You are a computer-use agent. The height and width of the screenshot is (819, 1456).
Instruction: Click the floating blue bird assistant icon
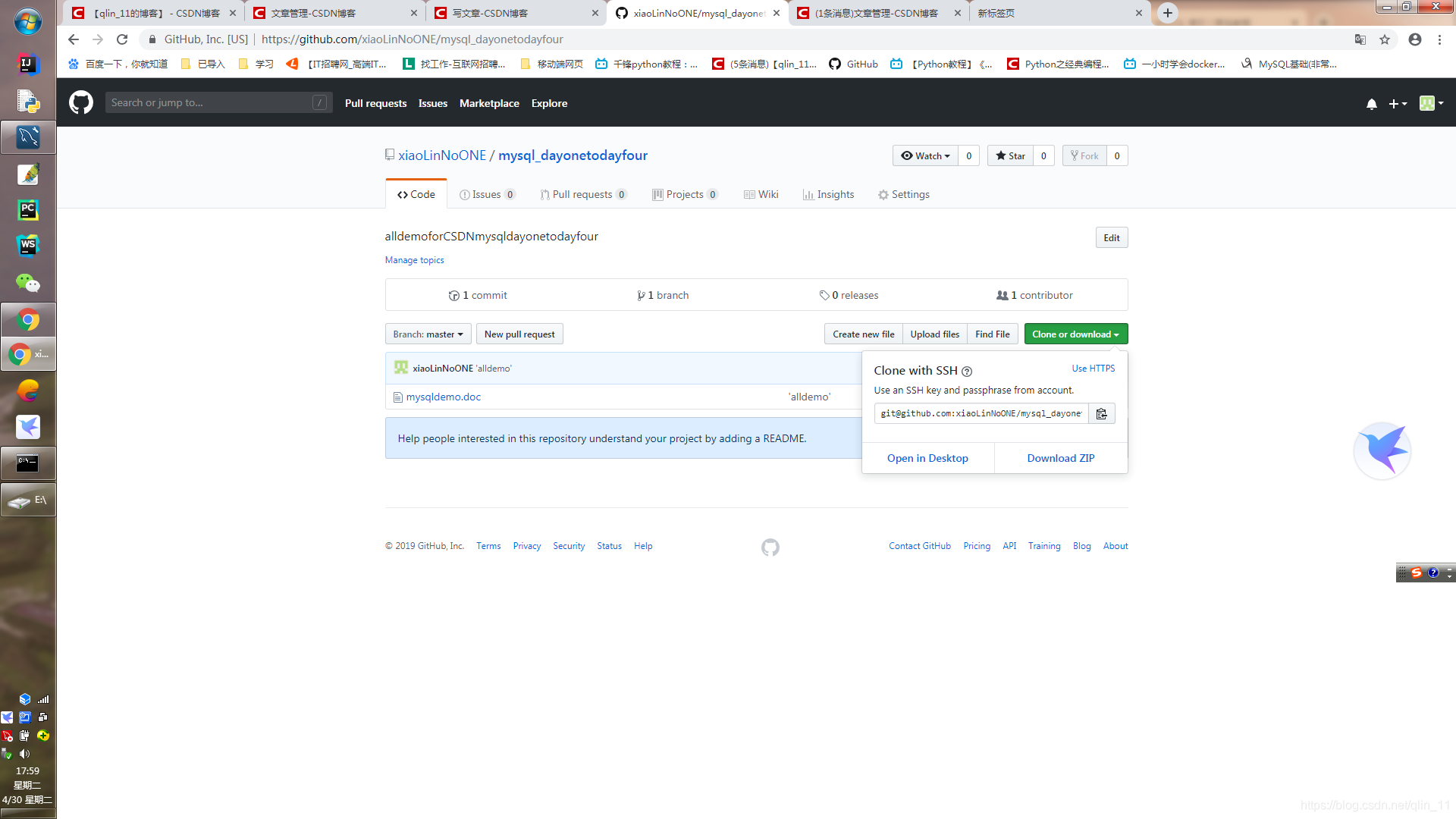pyautogui.click(x=1382, y=450)
